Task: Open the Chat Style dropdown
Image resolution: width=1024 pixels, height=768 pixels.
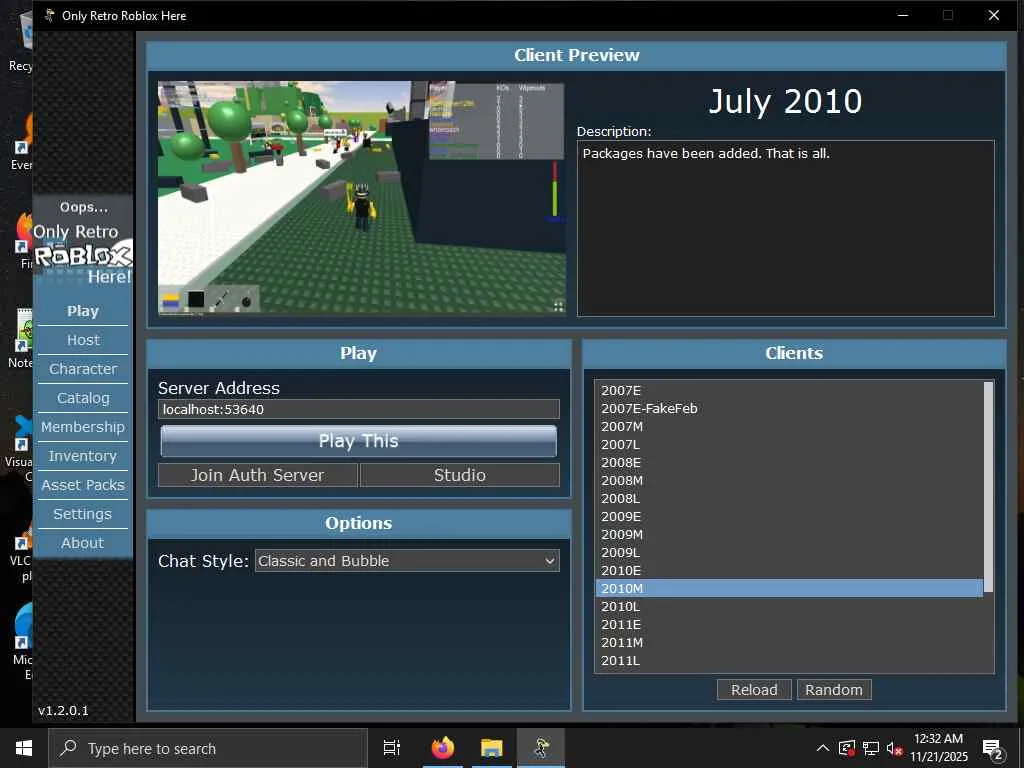Action: click(x=407, y=560)
